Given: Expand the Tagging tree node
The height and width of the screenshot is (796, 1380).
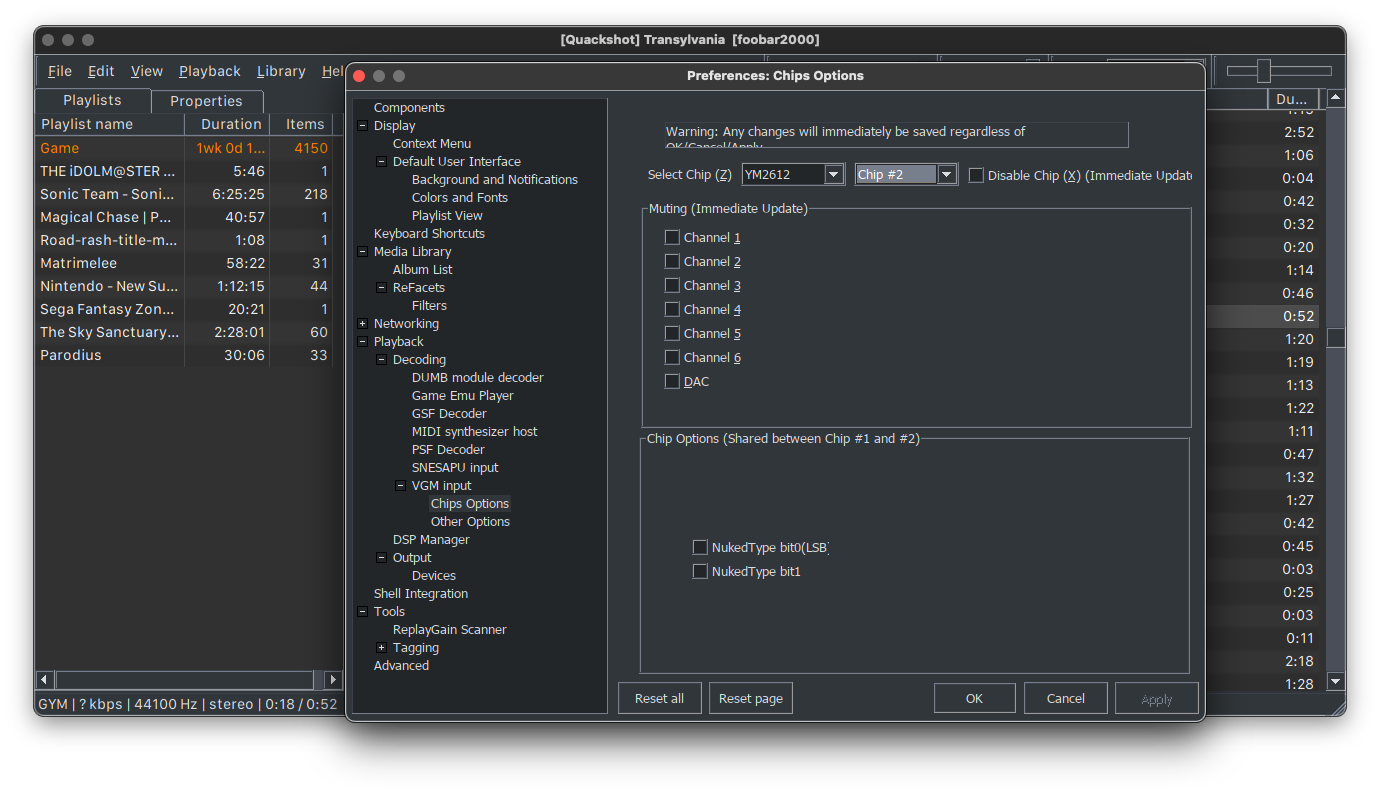Looking at the screenshot, I should (x=381, y=648).
